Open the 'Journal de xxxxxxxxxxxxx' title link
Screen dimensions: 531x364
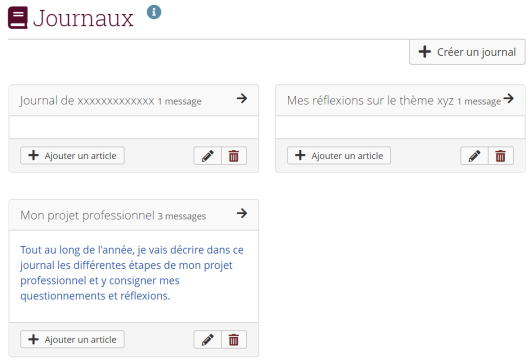(87, 101)
